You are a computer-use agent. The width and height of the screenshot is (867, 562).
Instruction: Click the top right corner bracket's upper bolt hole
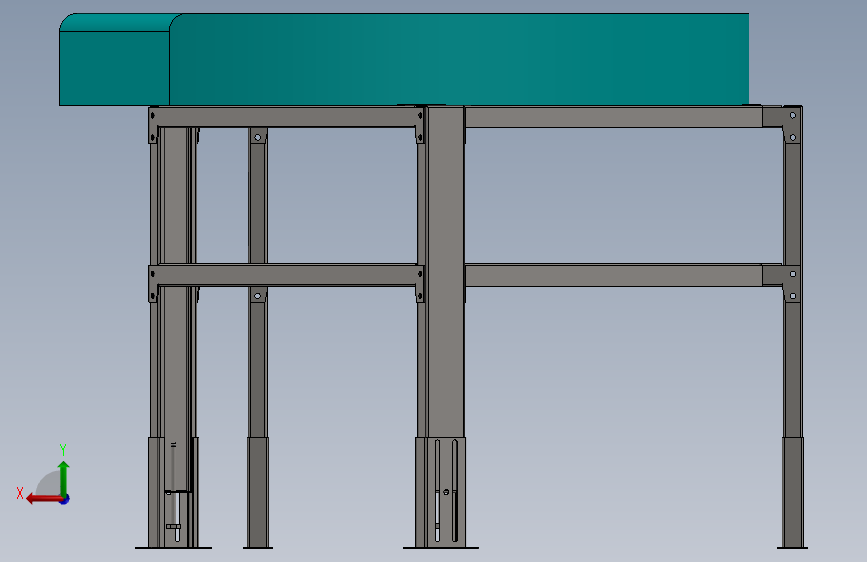click(793, 116)
